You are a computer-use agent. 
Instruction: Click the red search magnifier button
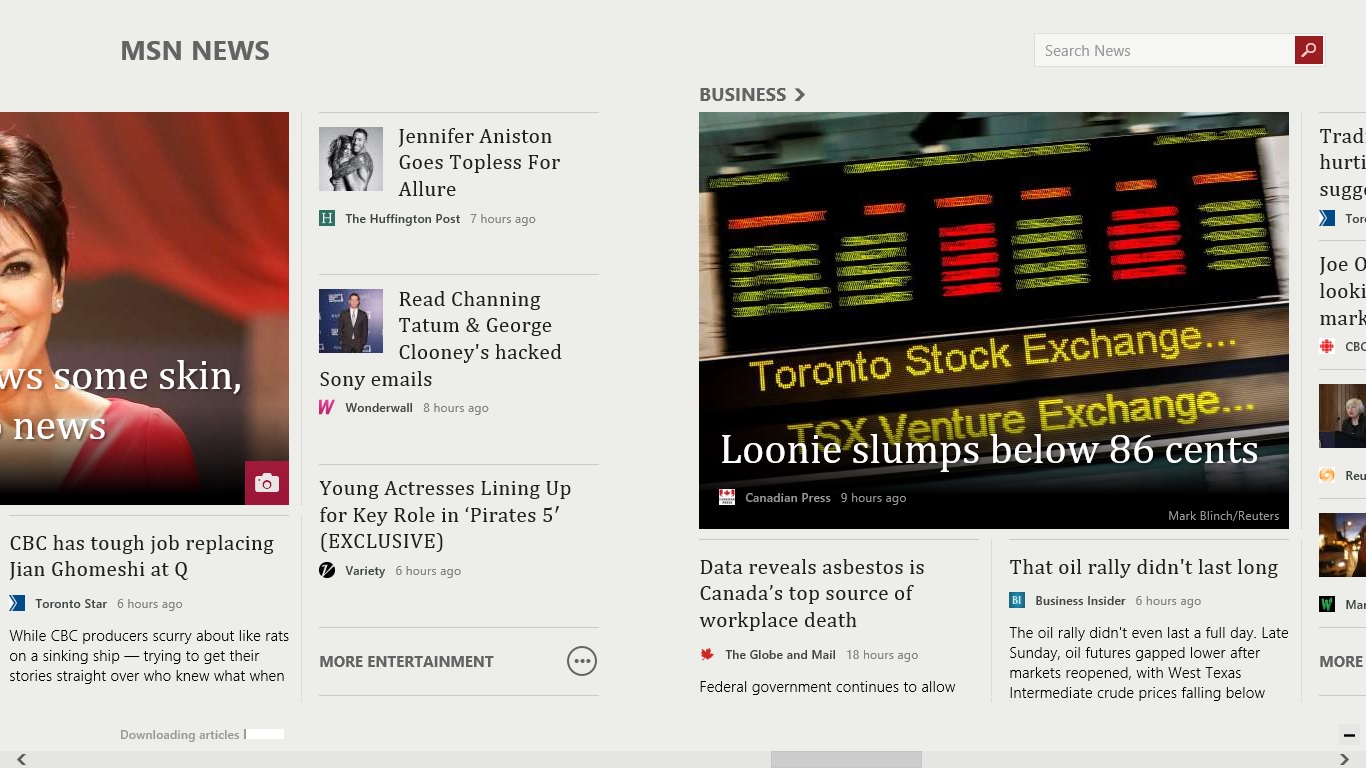[1309, 50]
